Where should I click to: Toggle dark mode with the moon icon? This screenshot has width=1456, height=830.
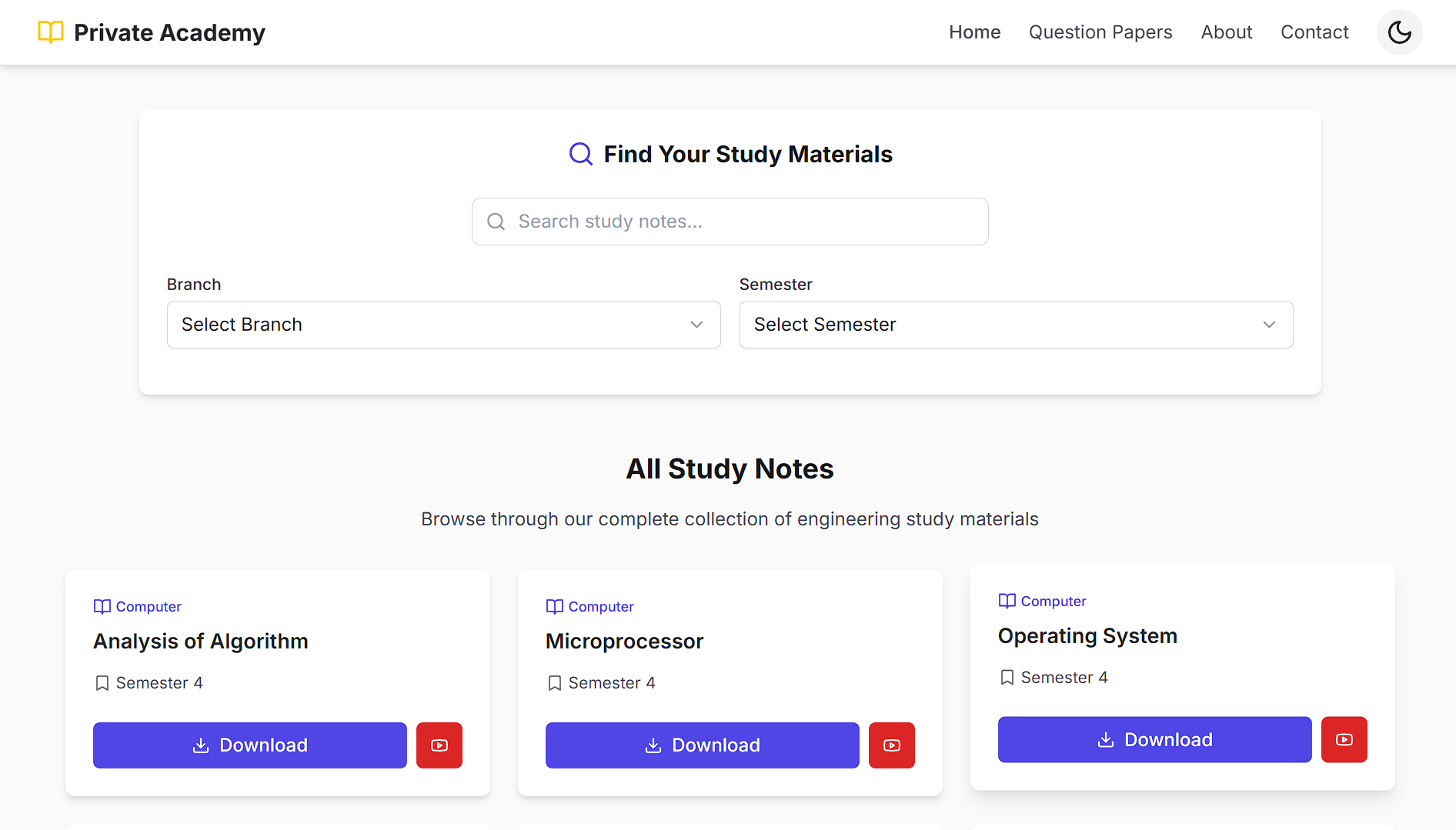[1399, 32]
